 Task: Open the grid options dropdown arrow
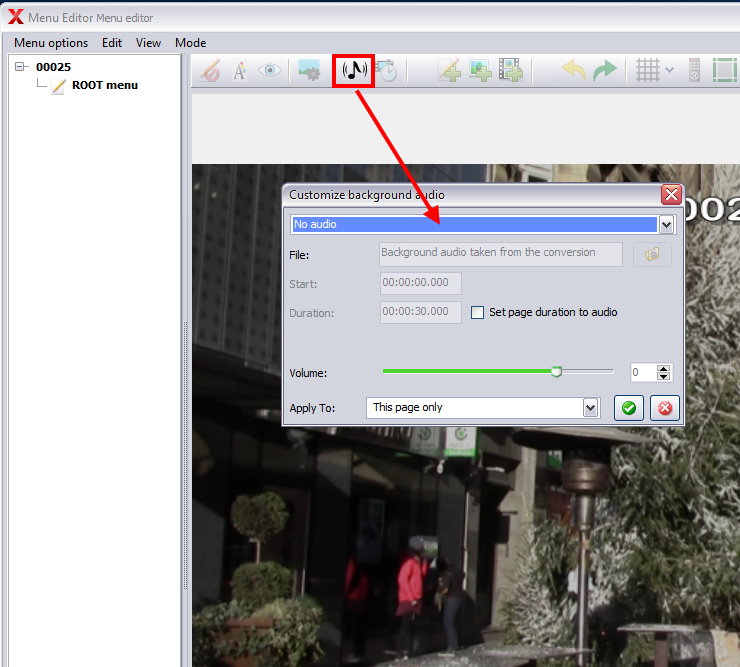pyautogui.click(x=669, y=70)
